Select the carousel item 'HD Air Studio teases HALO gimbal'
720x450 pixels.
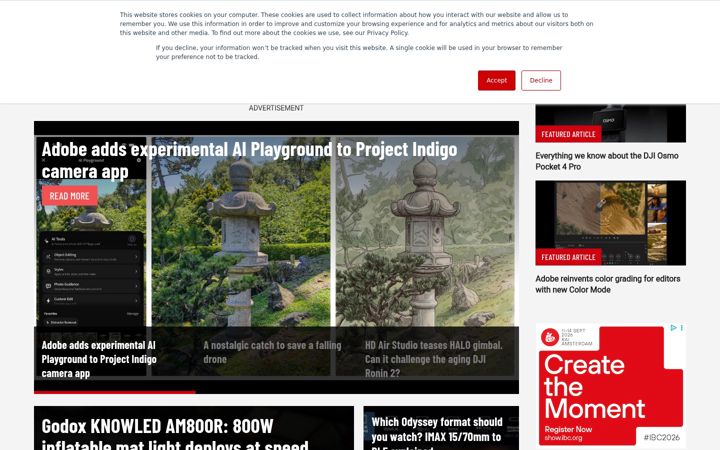coord(434,359)
